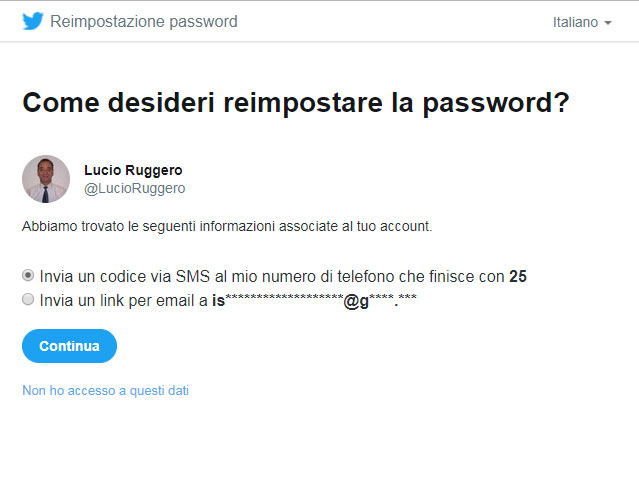Click the @LucioRuggero handle
639x483 pixels.
tap(134, 188)
